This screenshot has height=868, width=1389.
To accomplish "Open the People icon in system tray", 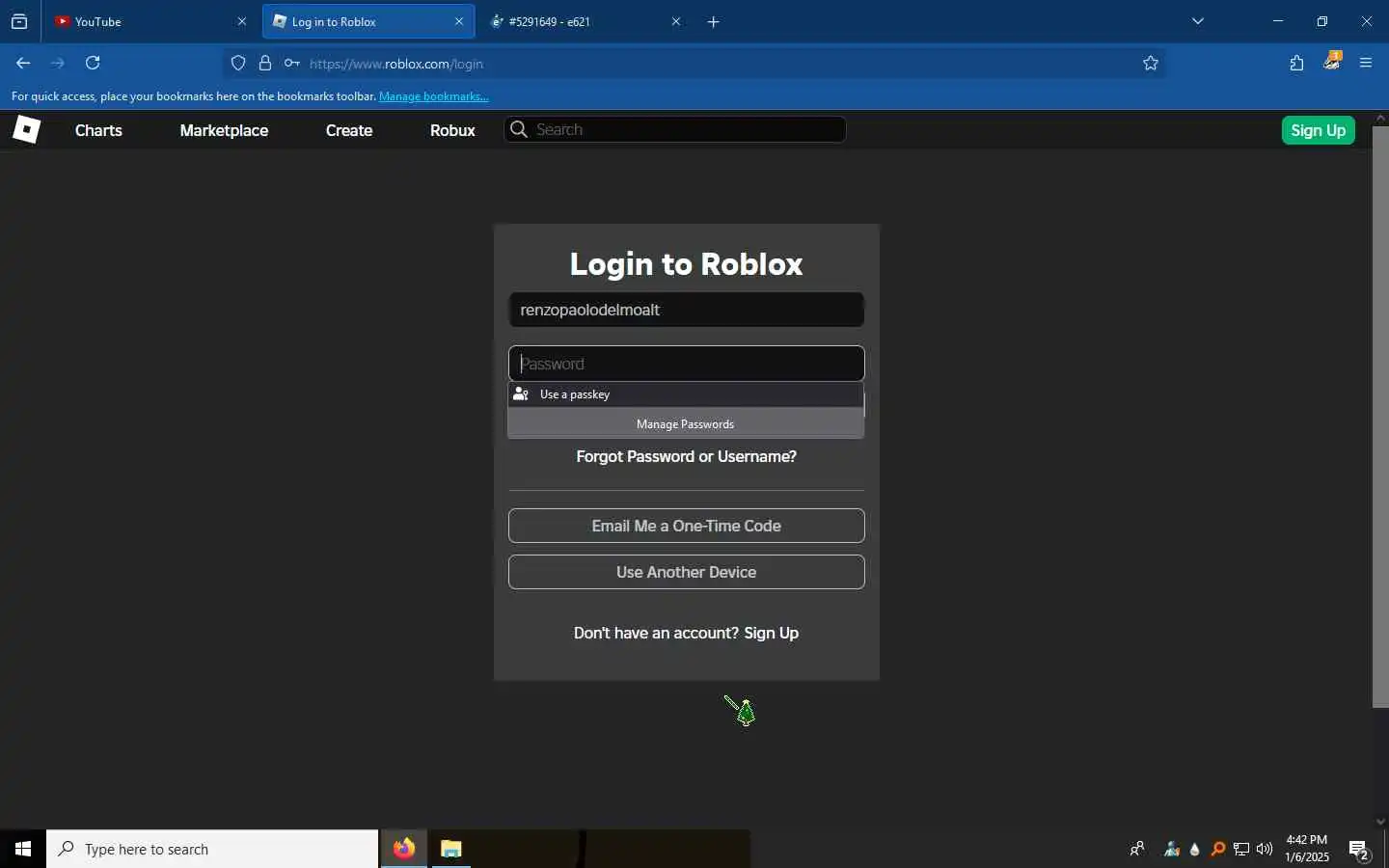I will coord(1137,849).
